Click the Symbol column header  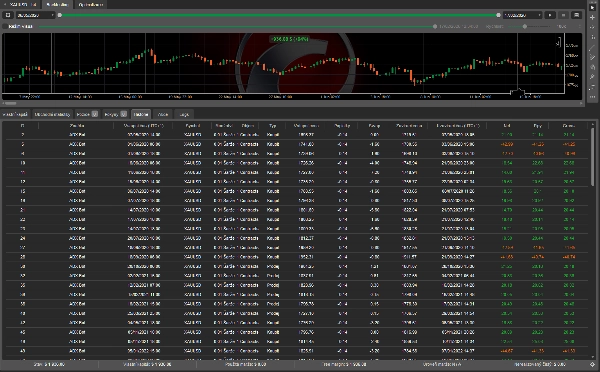pos(192,126)
